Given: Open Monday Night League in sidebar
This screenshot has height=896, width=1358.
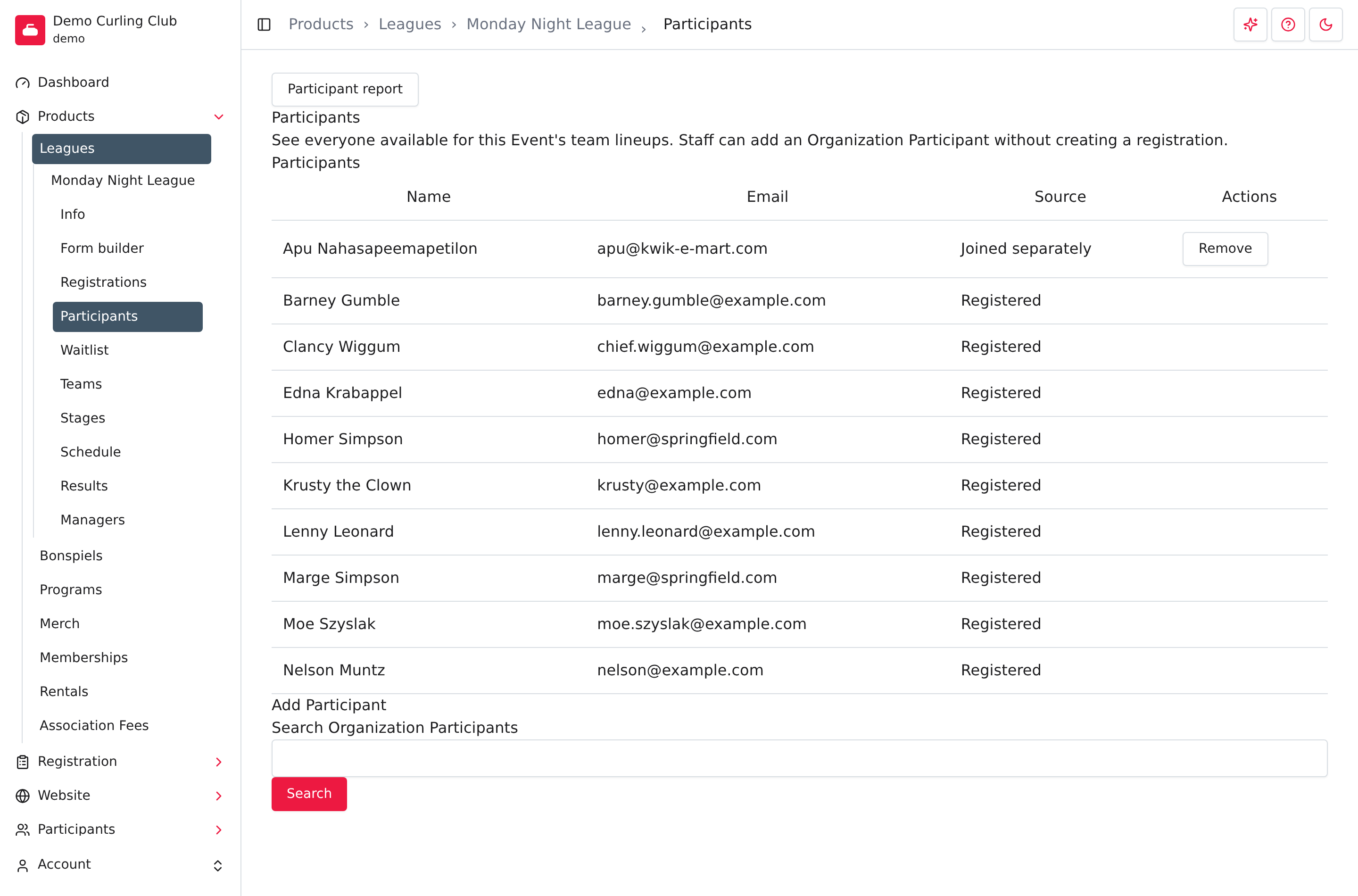Looking at the screenshot, I should [123, 181].
